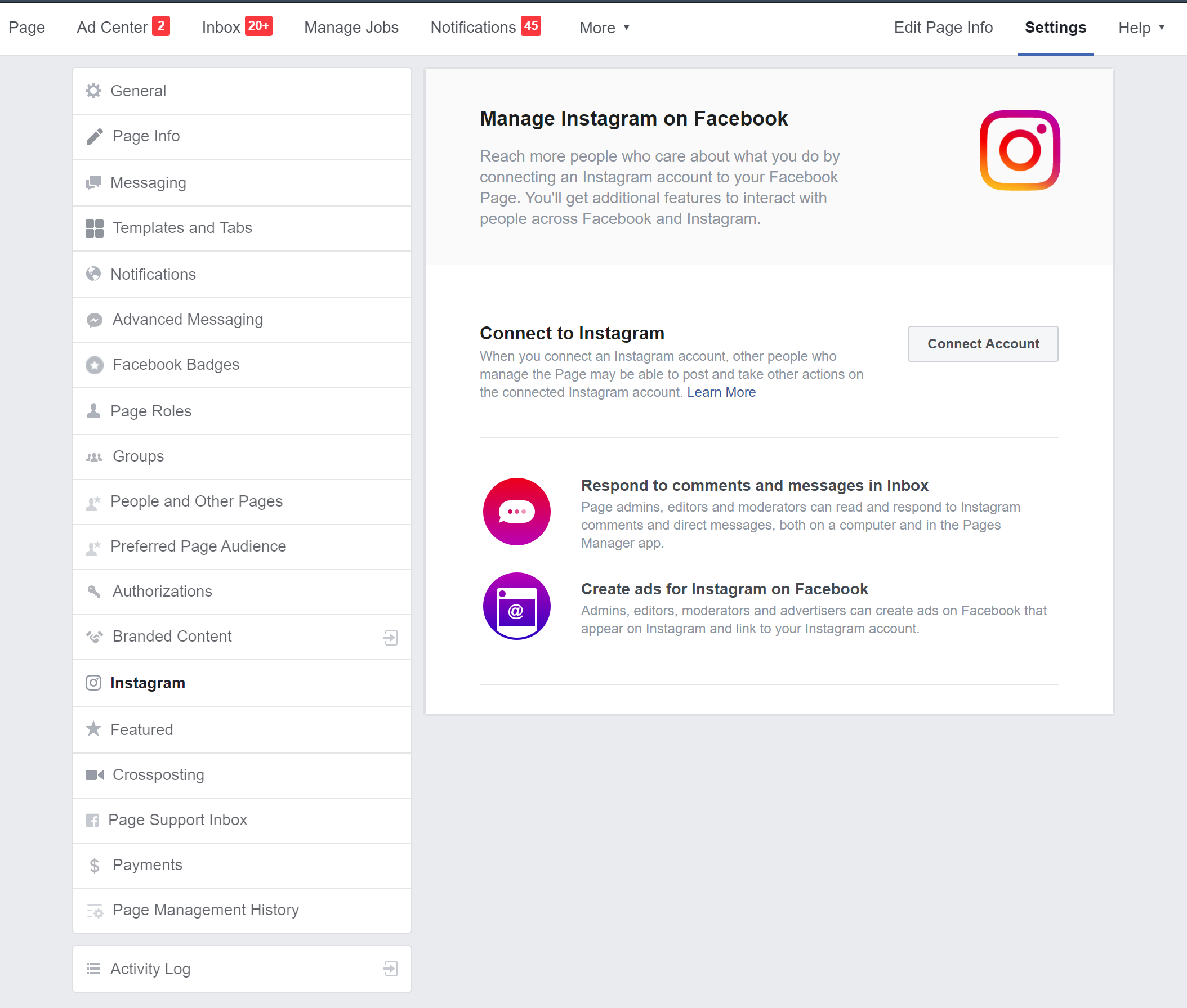Click the Instagram sidebar camera icon
The height and width of the screenshot is (1008, 1187).
coord(93,683)
